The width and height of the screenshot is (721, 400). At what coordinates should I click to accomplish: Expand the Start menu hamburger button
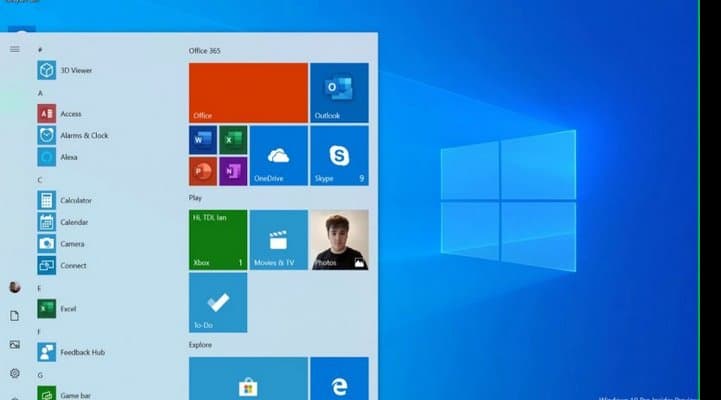pos(15,49)
